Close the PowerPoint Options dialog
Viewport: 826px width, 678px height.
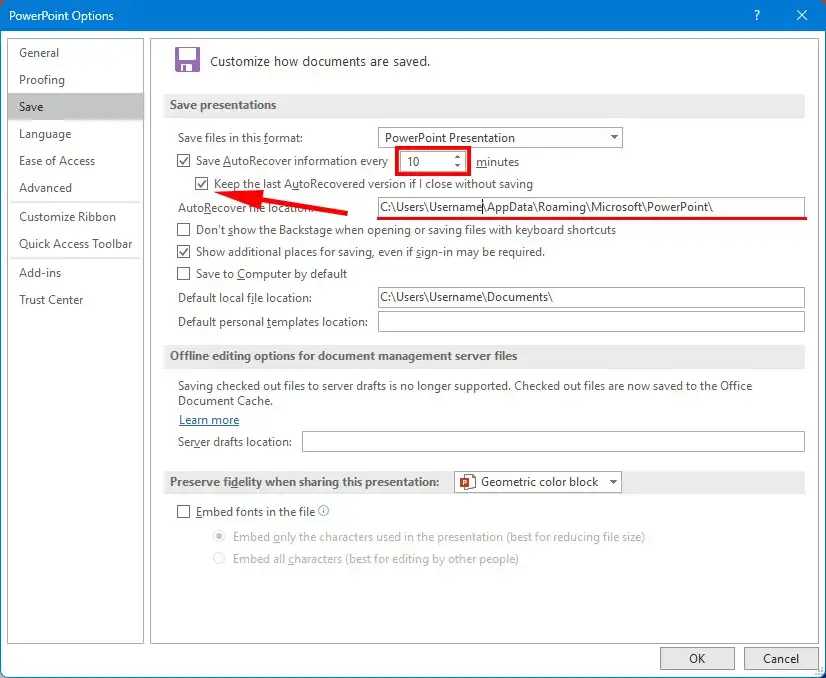click(801, 15)
